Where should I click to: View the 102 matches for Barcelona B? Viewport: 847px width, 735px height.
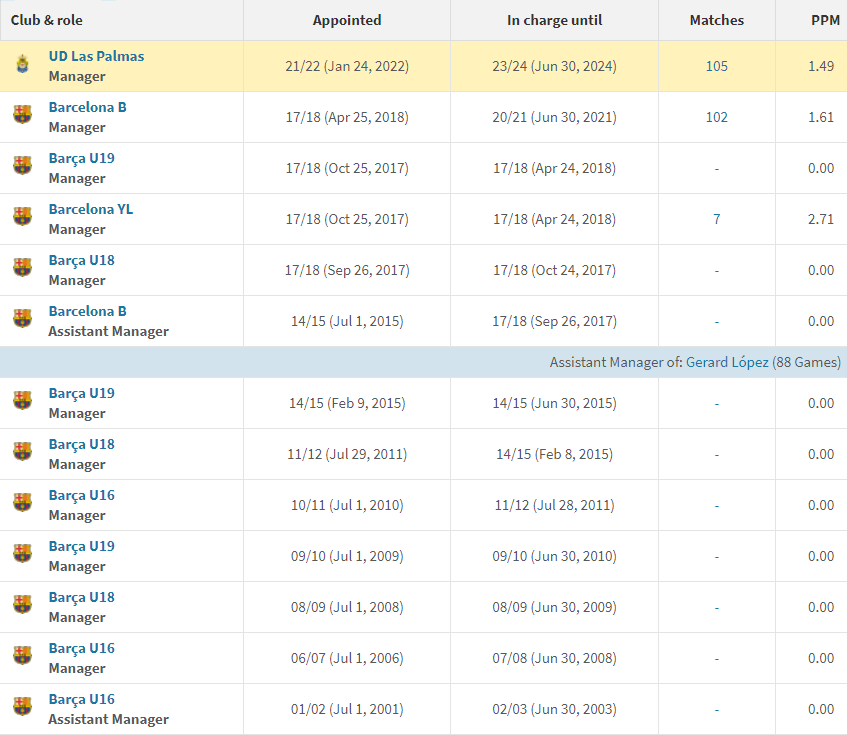pos(716,117)
